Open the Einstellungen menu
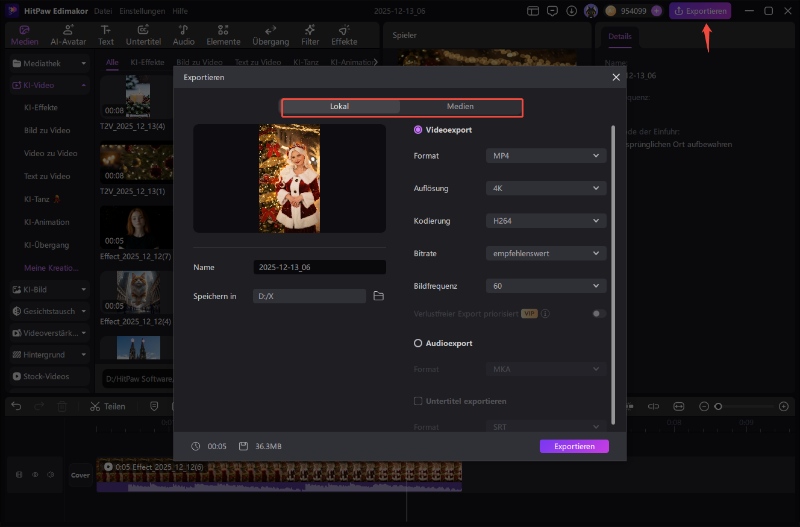The height and width of the screenshot is (527, 800). click(x=142, y=11)
